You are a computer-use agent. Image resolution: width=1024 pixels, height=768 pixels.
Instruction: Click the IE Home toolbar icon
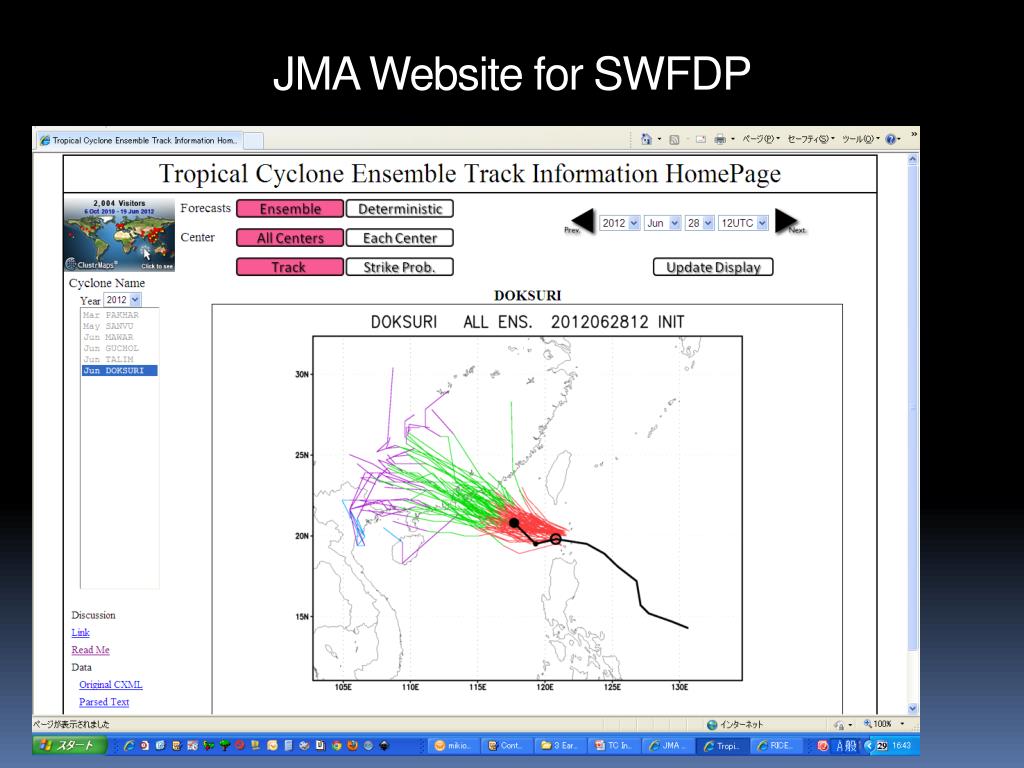coord(647,139)
